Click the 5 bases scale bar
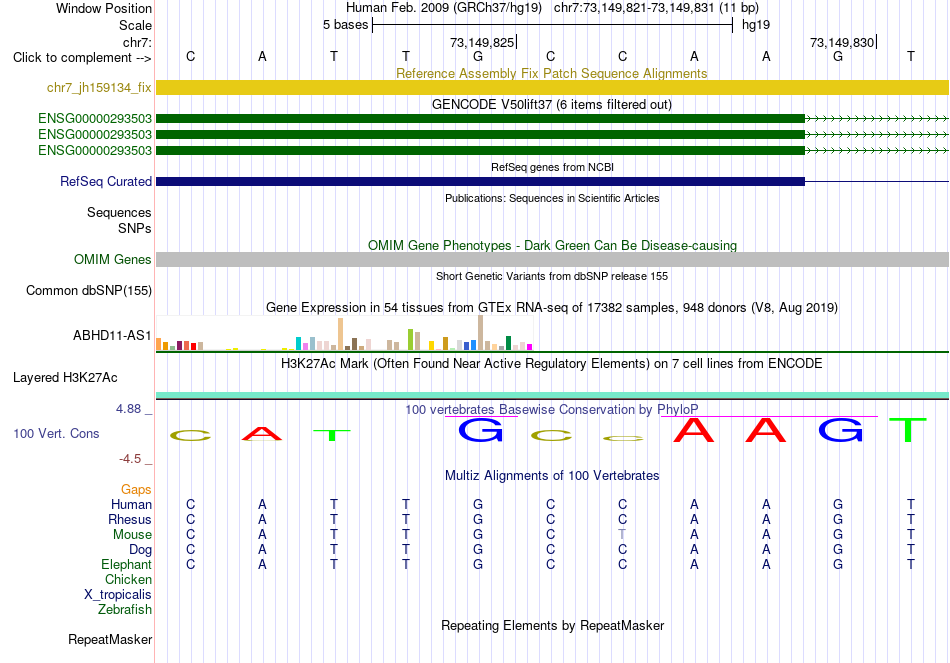 [x=552, y=25]
